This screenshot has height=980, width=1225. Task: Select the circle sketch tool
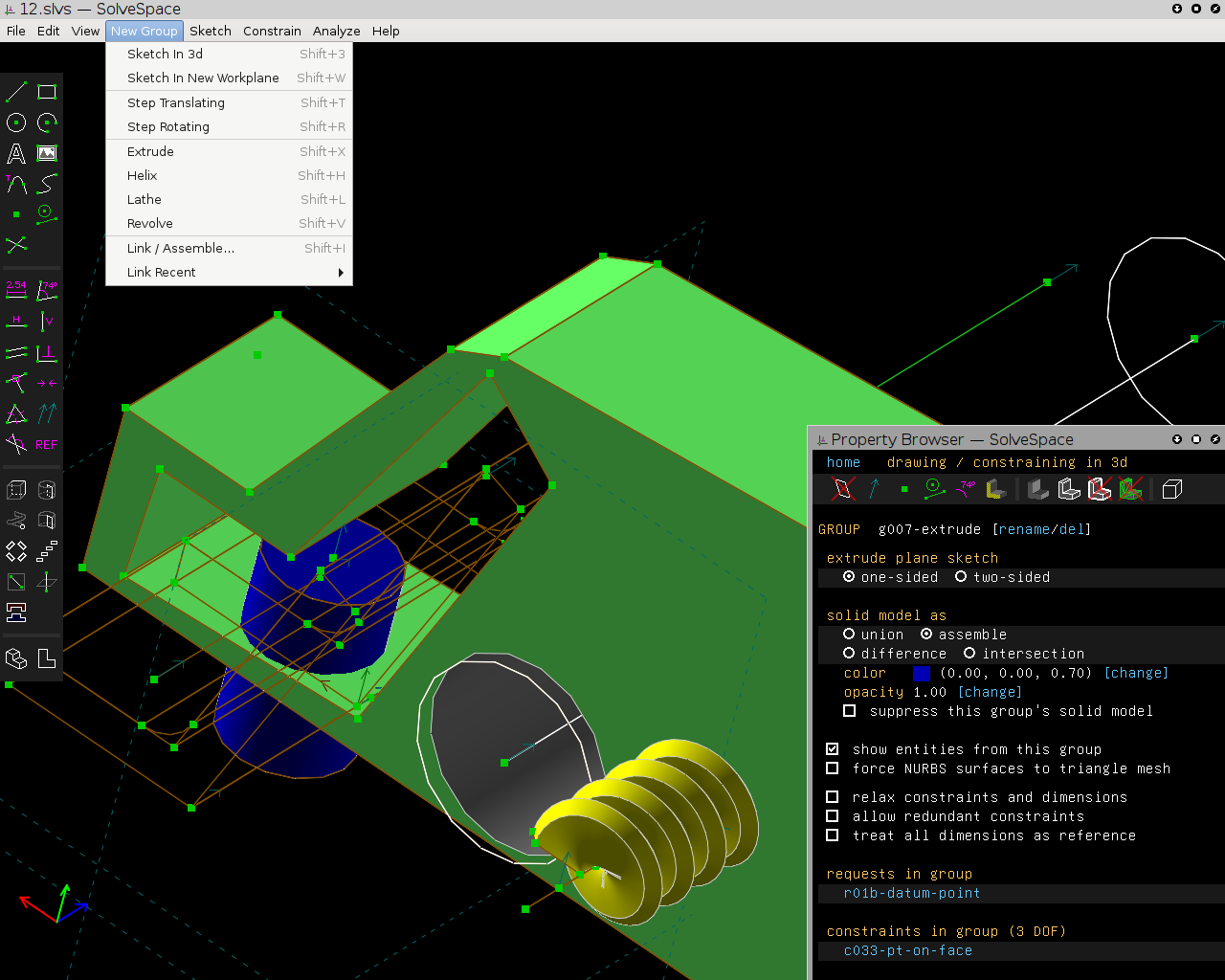(x=16, y=122)
